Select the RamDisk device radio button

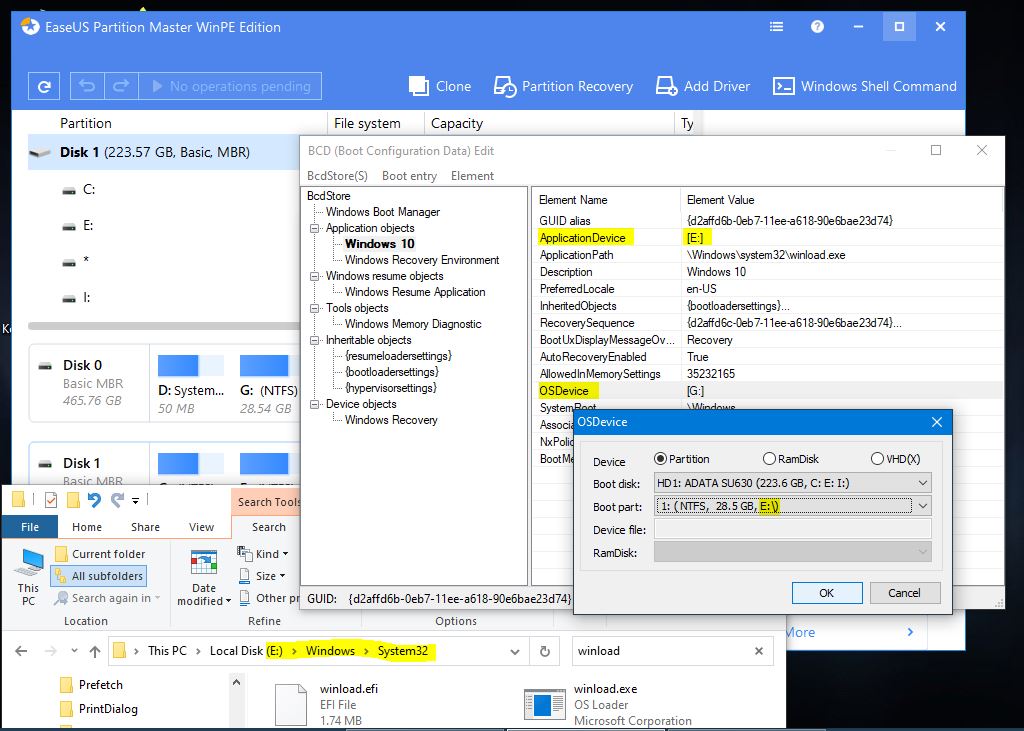pos(769,459)
